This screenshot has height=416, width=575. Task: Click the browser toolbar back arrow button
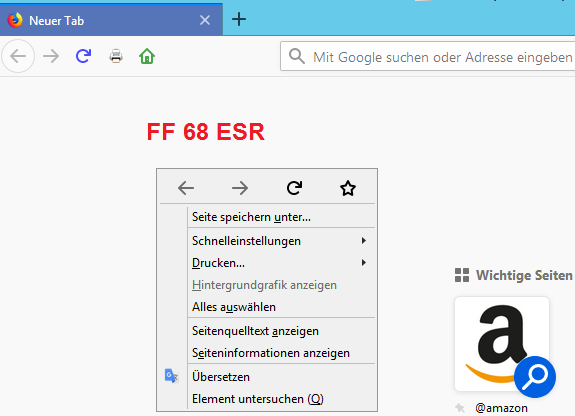pyautogui.click(x=18, y=56)
